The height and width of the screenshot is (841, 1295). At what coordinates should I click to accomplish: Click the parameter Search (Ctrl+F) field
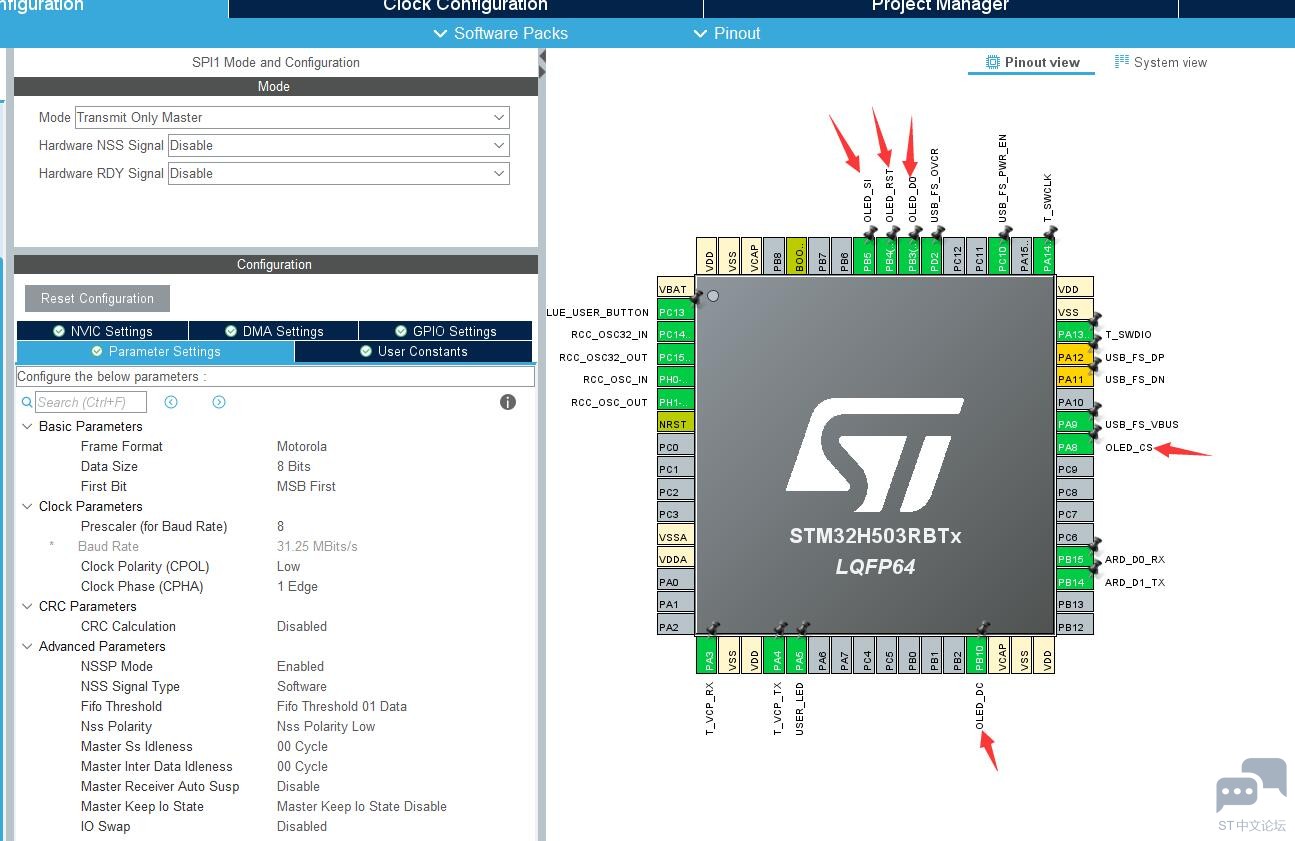(x=91, y=402)
